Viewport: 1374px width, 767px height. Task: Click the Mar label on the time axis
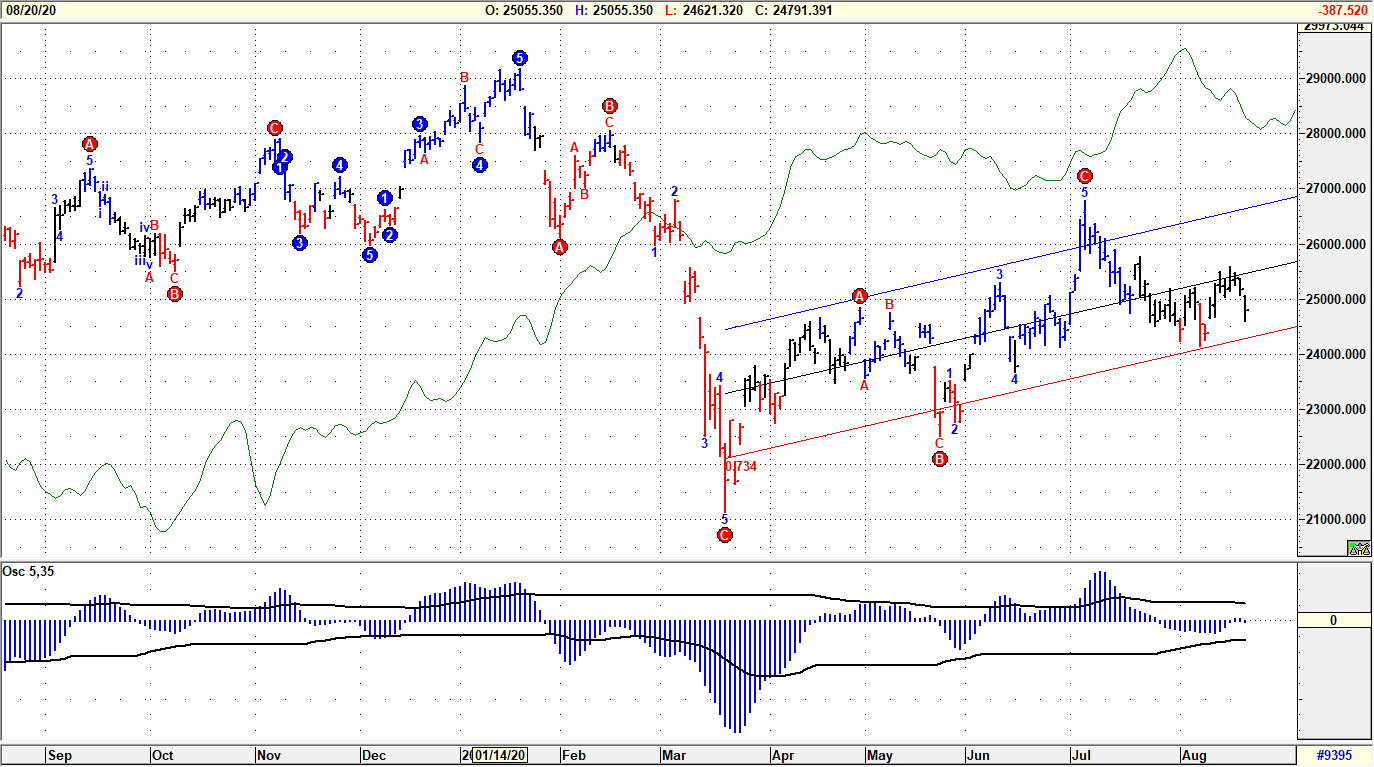pyautogui.click(x=672, y=755)
